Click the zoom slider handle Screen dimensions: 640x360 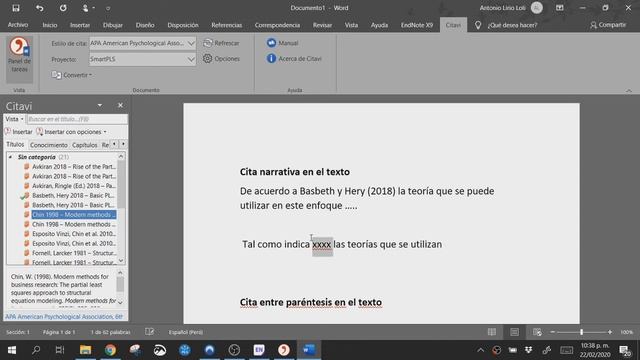582,332
